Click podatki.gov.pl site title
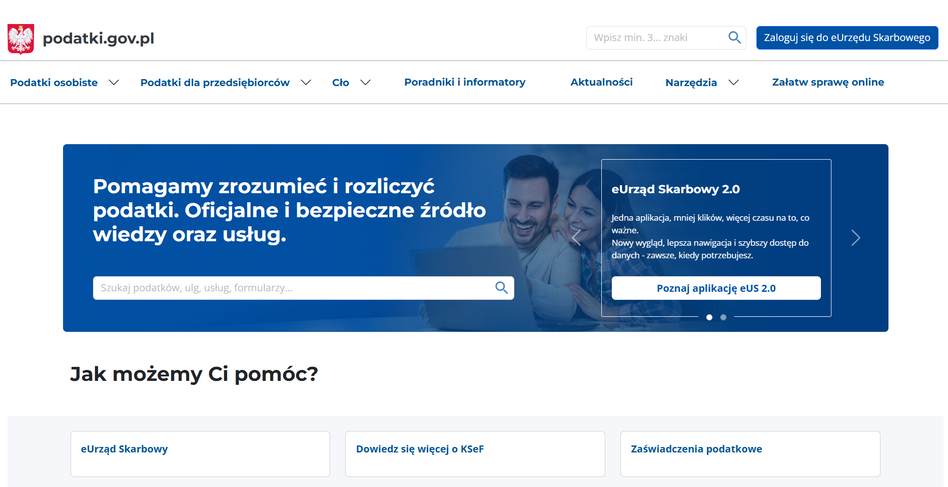 pyautogui.click(x=99, y=39)
